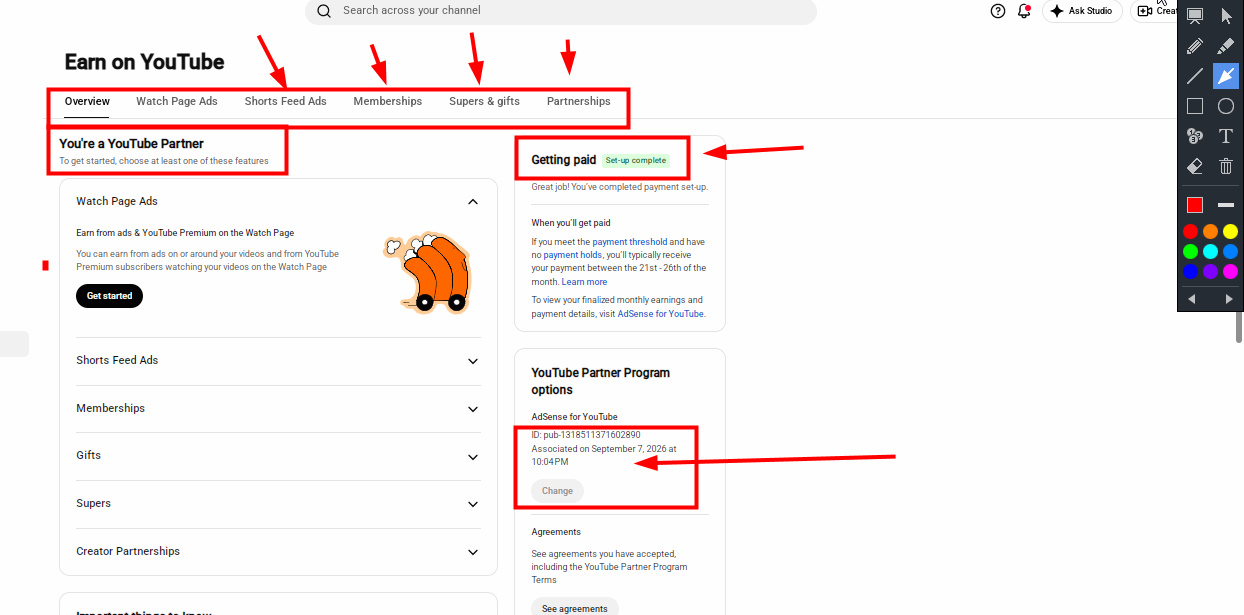Select the highlighter marker tool

(x=1226, y=46)
